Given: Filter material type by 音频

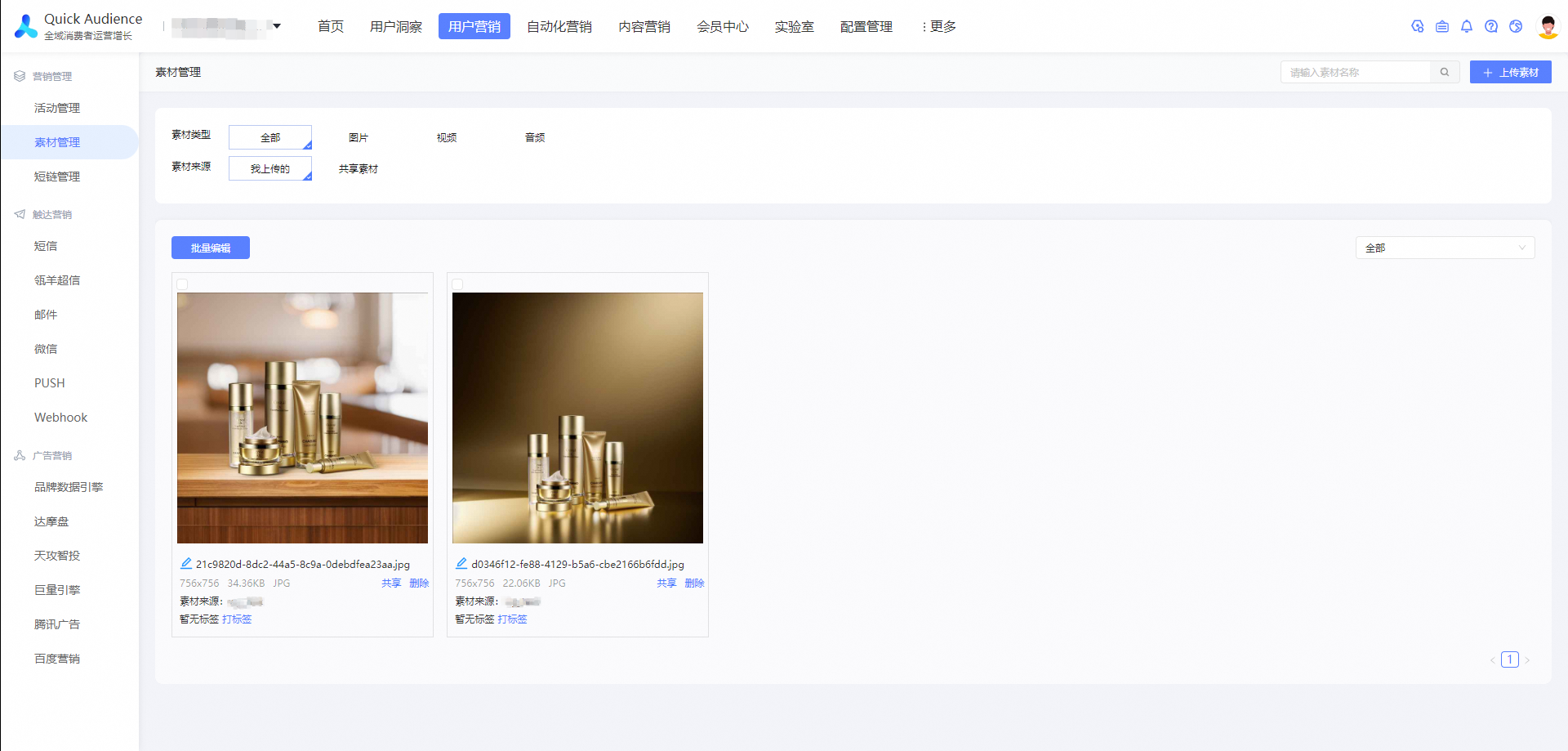Looking at the screenshot, I should tap(535, 137).
